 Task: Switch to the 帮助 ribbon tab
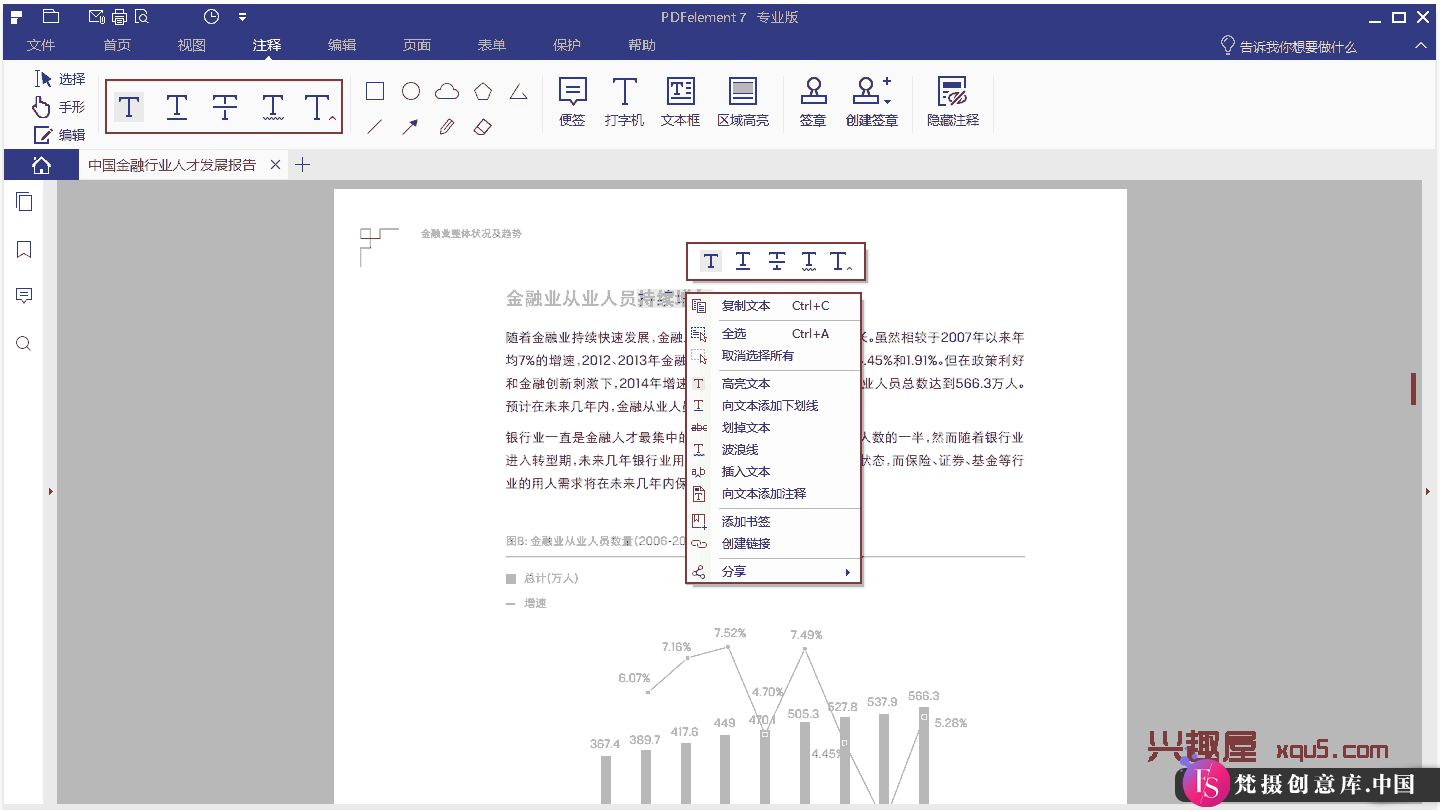pos(642,46)
